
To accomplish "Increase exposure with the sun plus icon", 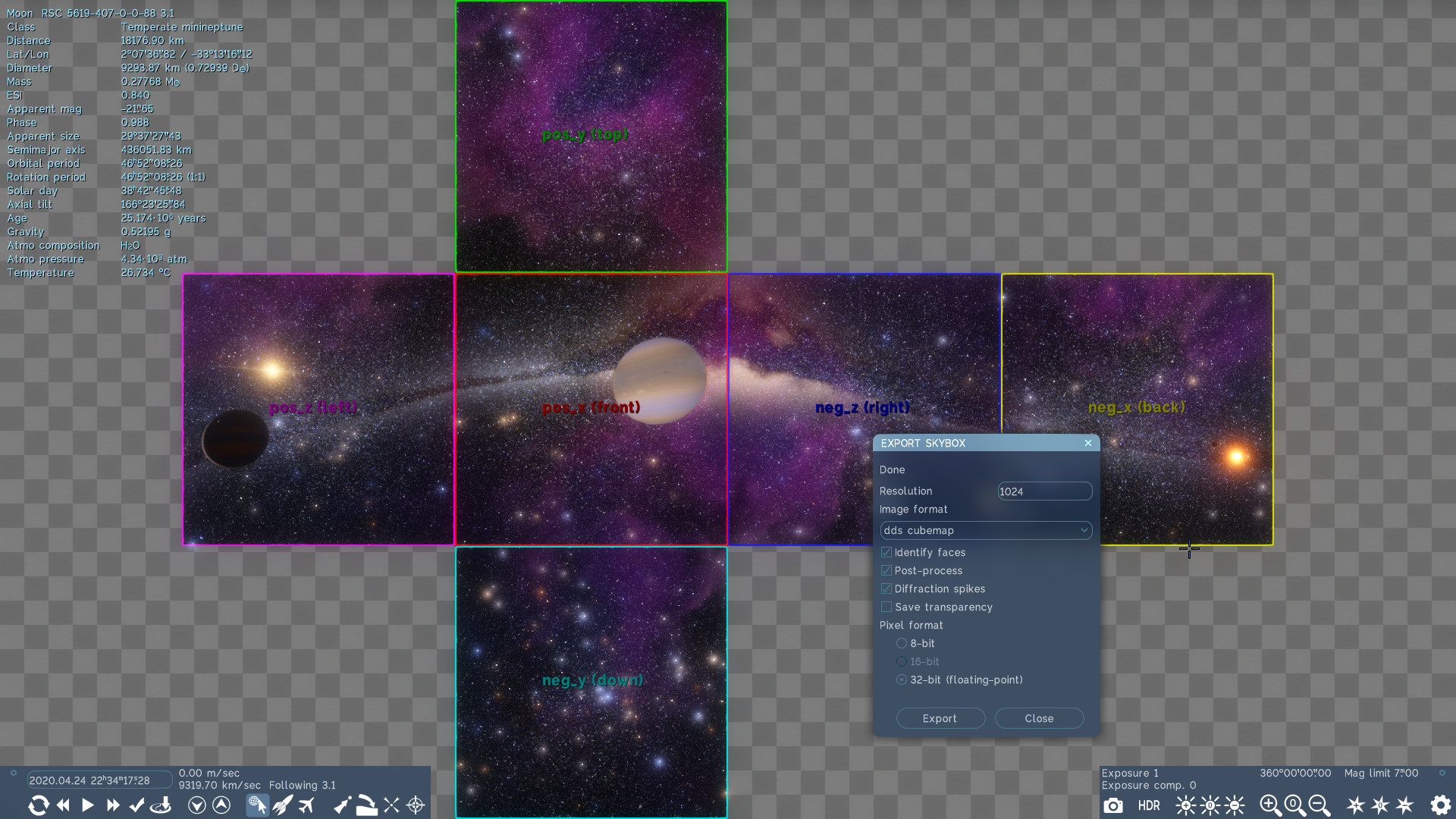I will click(1185, 805).
